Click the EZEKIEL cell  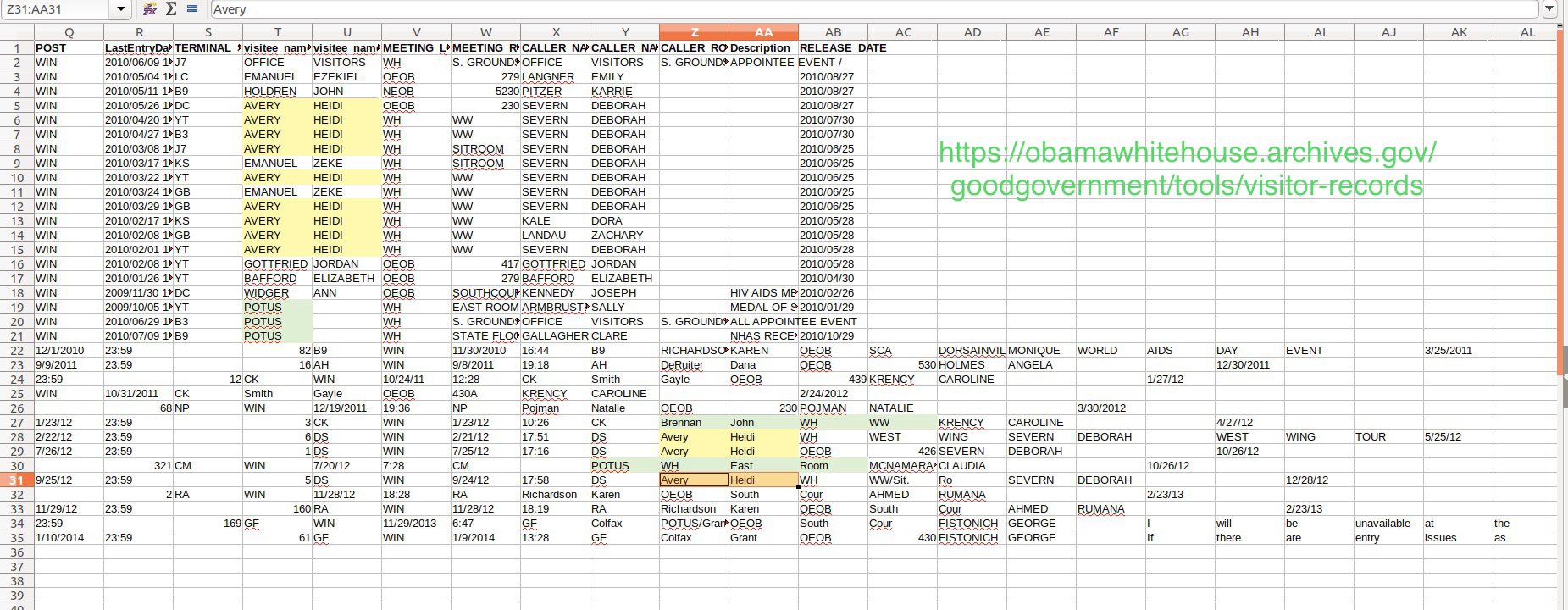[346, 76]
